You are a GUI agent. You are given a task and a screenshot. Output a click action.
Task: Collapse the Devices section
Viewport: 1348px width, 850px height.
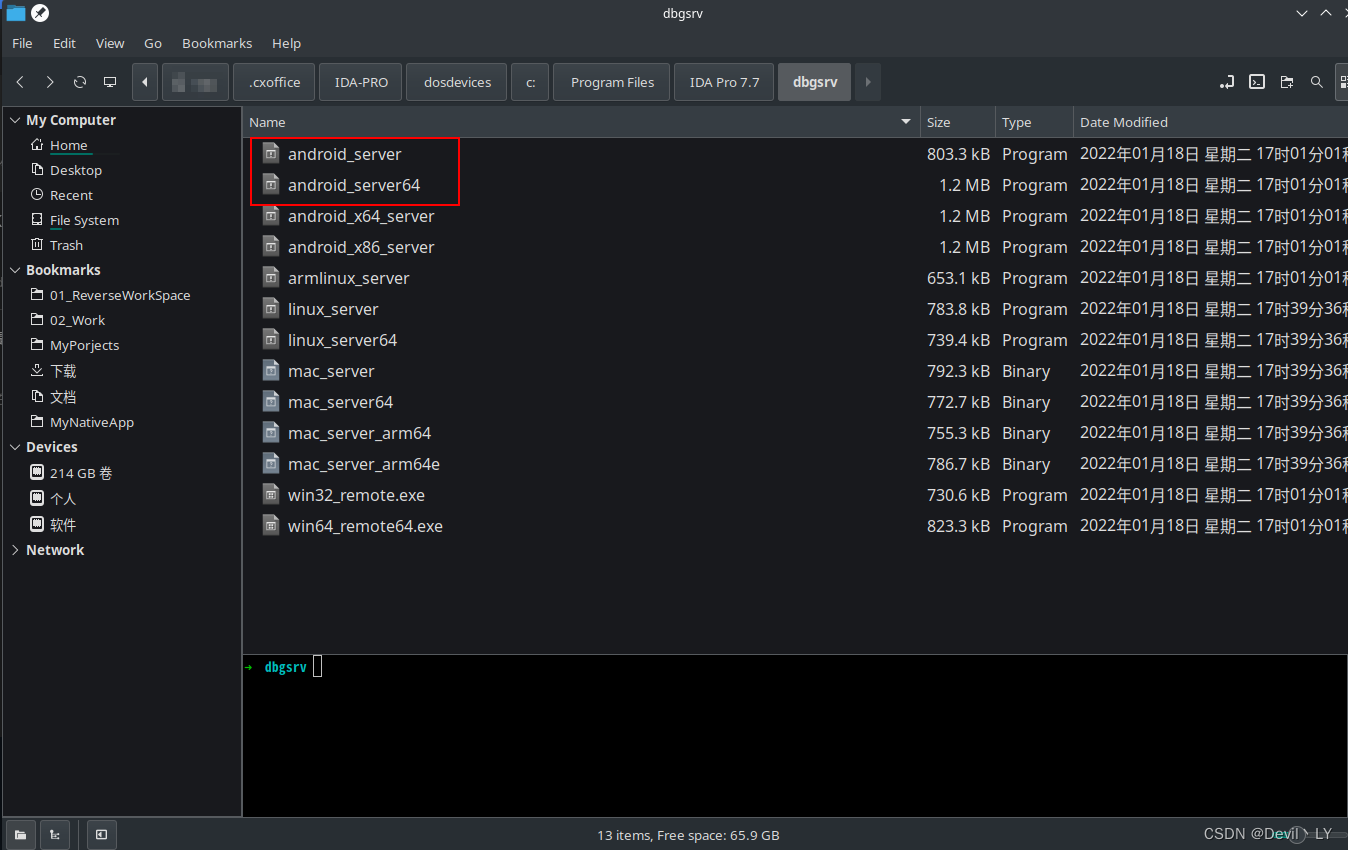click(x=15, y=447)
